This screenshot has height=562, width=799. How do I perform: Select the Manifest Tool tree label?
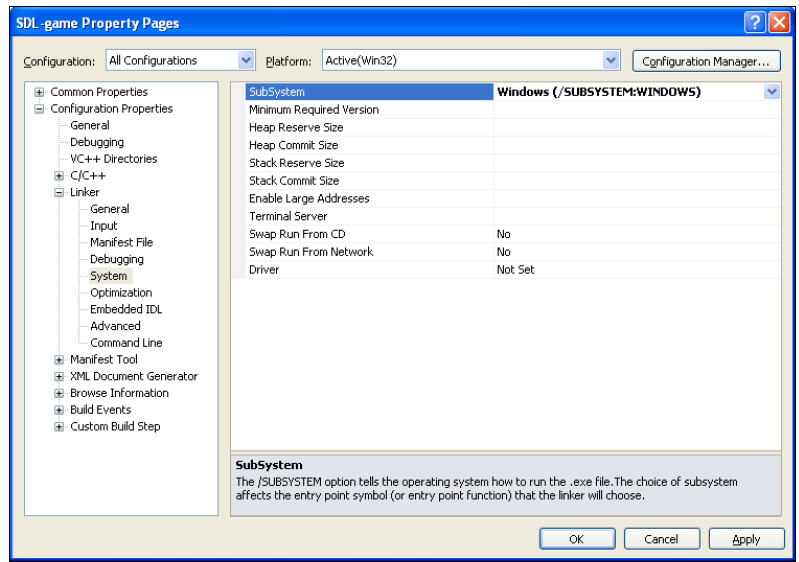[x=104, y=360]
